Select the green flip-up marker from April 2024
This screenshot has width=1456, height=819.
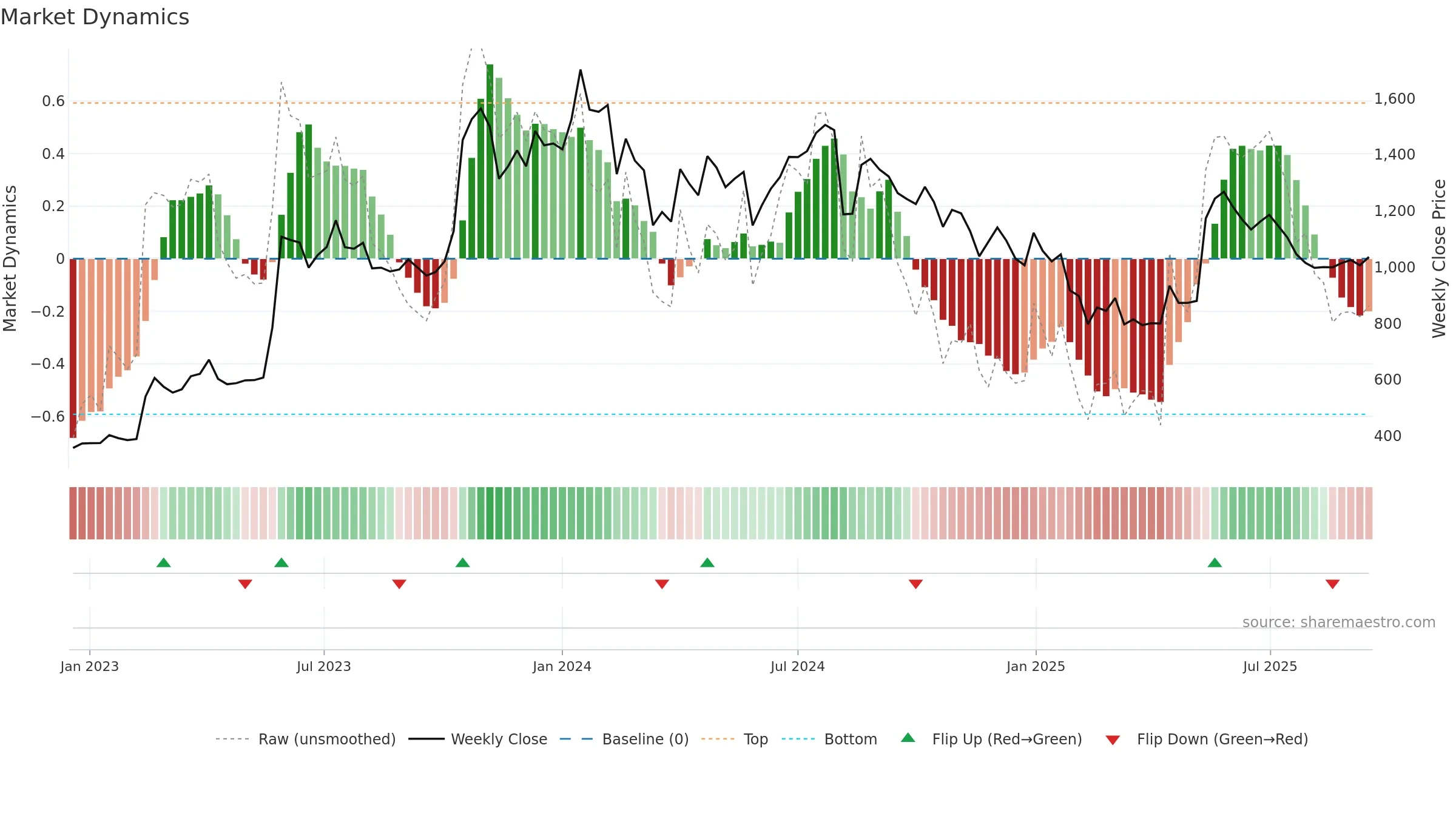(707, 562)
